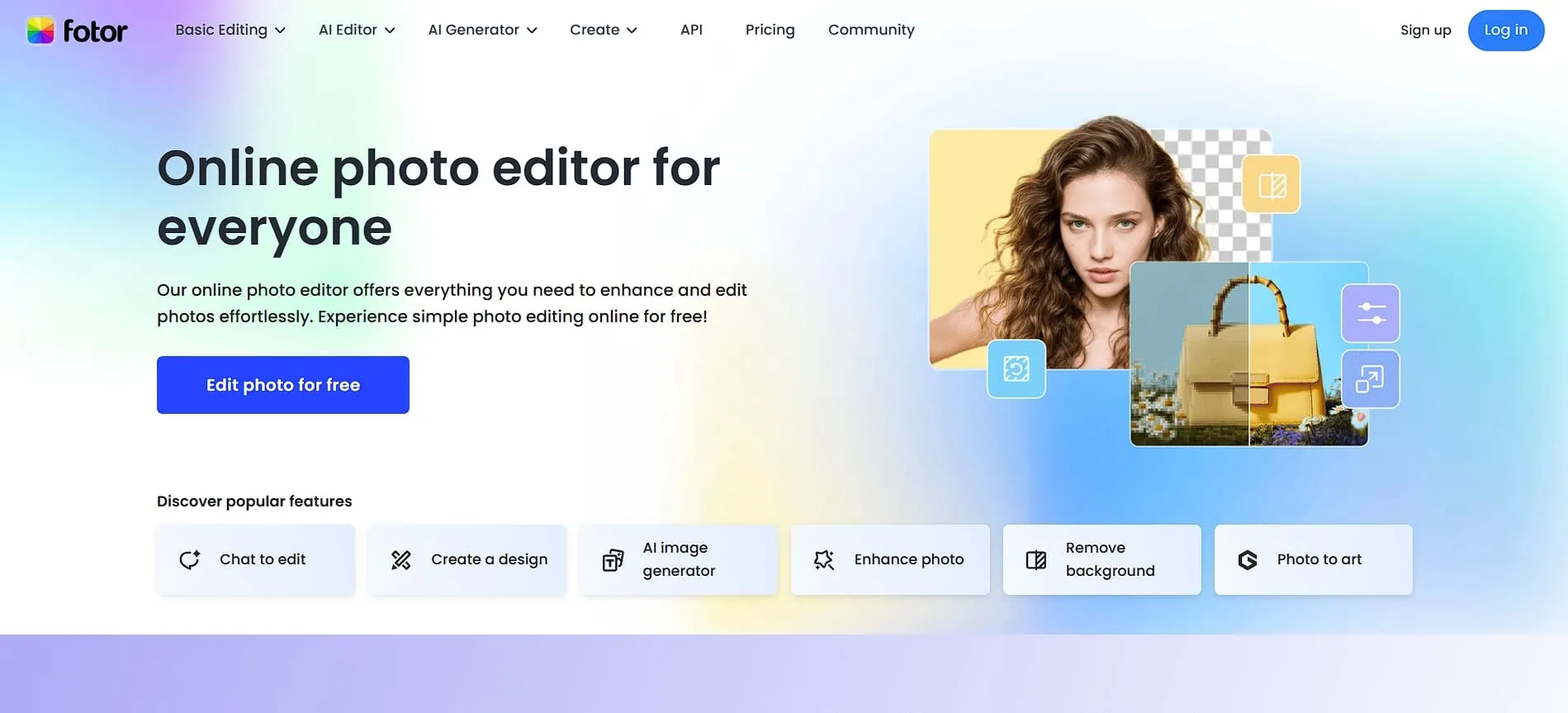Click the Photo to art icon
The image size is (1568, 713).
1247,559
